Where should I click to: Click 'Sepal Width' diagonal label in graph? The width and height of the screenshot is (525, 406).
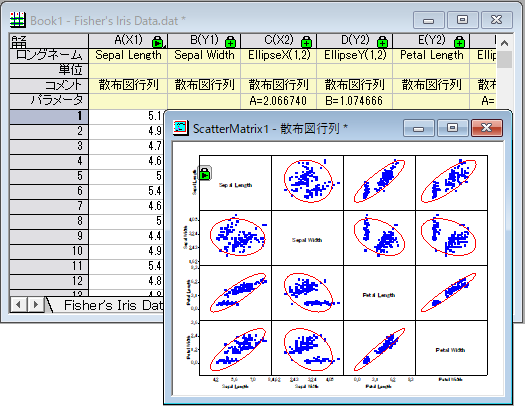click(307, 240)
